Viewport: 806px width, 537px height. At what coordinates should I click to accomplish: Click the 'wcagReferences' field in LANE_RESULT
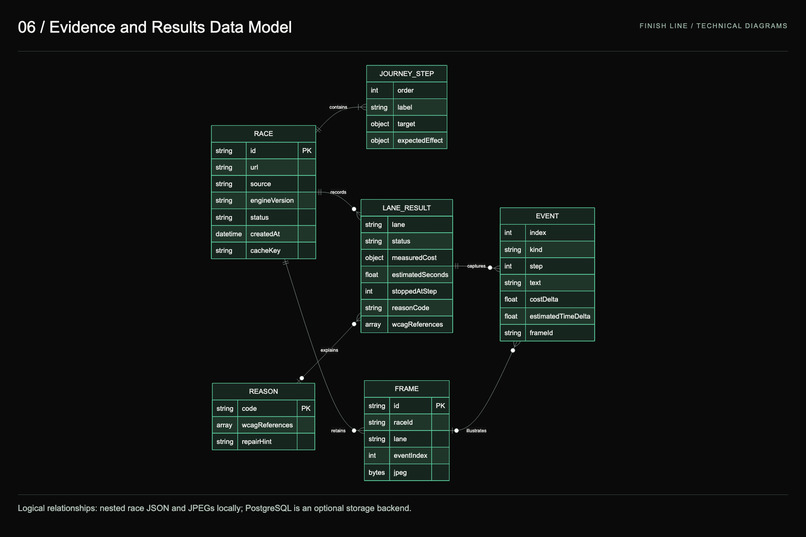click(420, 324)
